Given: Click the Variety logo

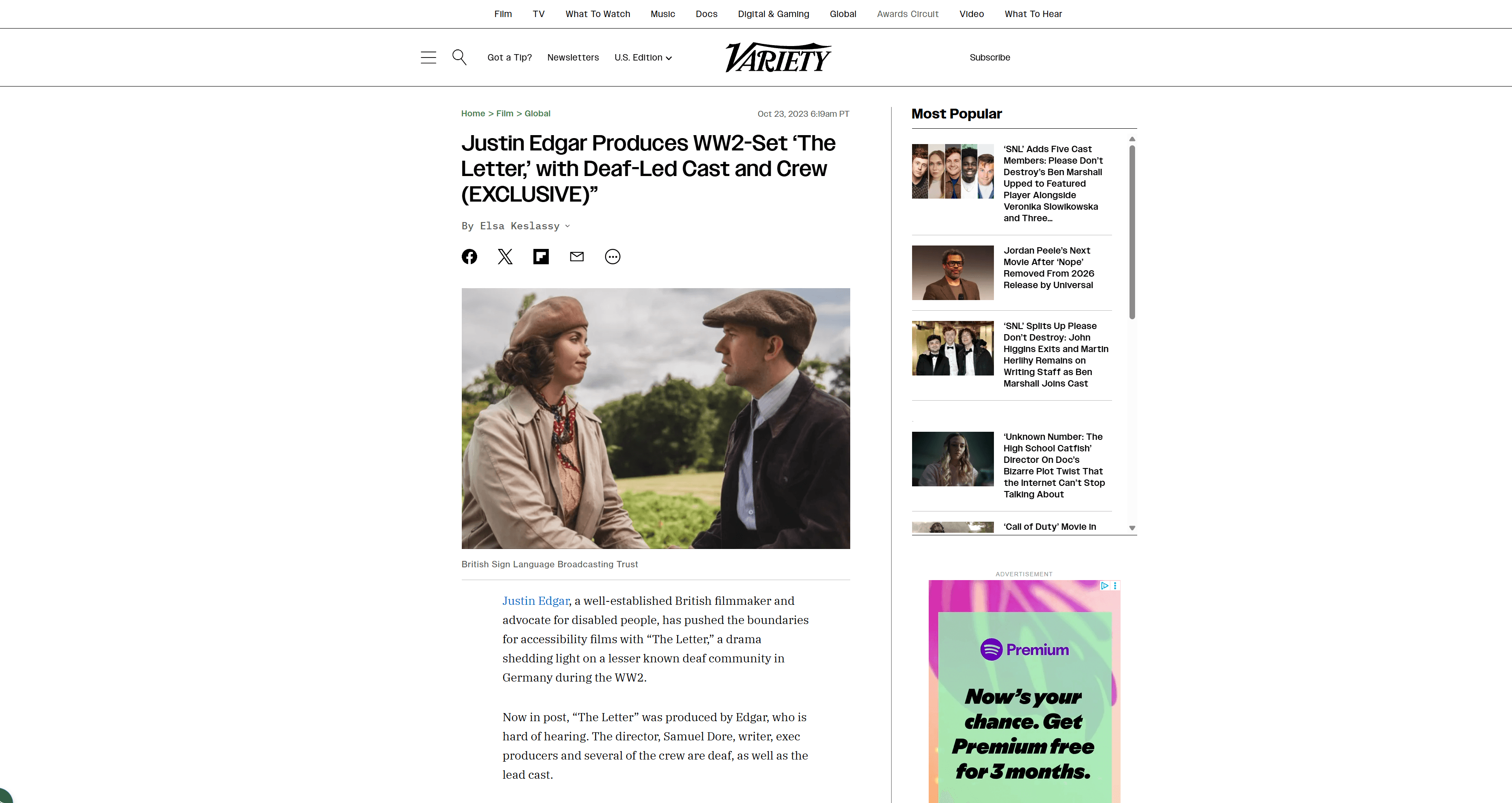Looking at the screenshot, I should (778, 58).
